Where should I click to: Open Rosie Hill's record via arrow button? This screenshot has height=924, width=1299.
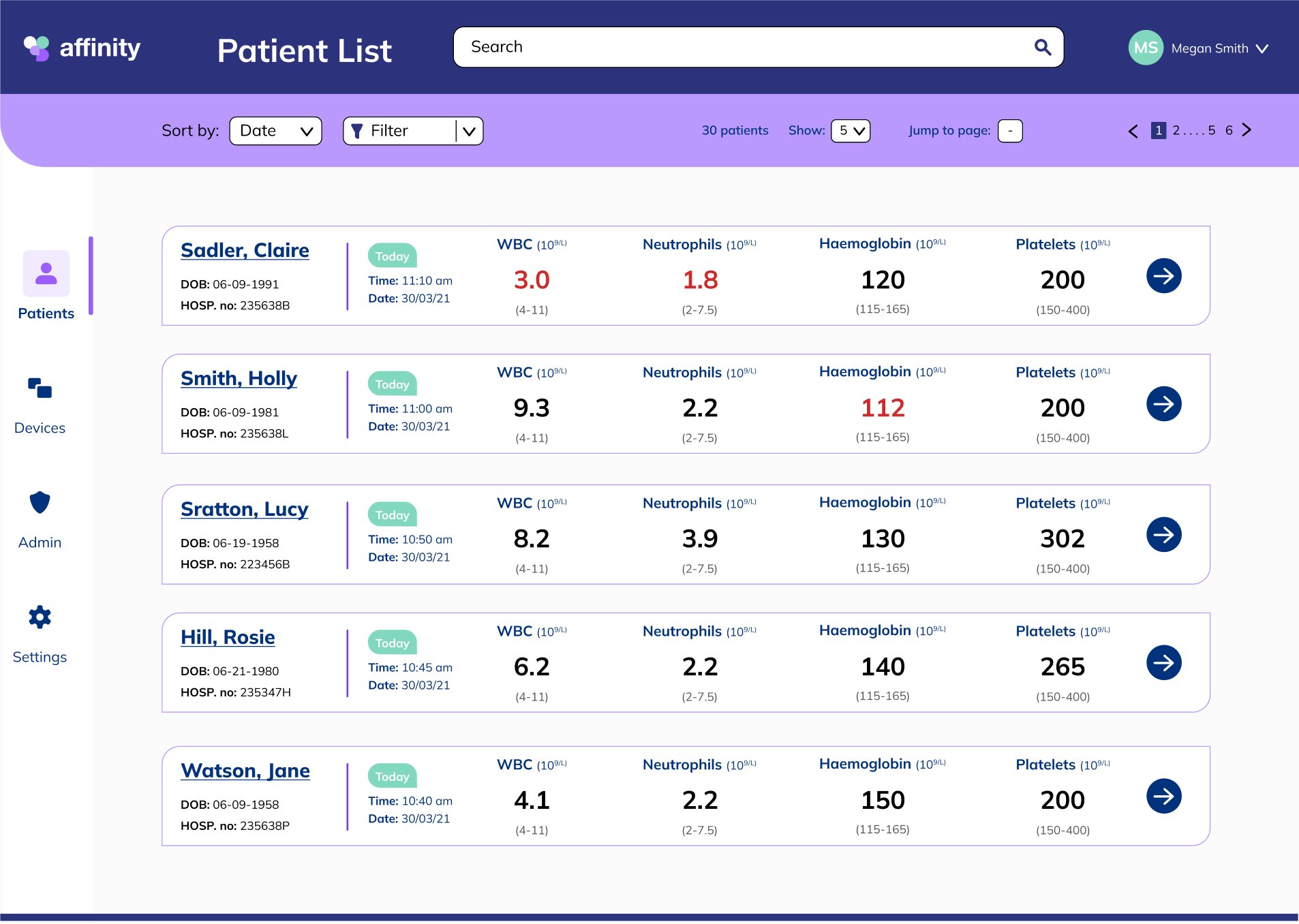1163,663
